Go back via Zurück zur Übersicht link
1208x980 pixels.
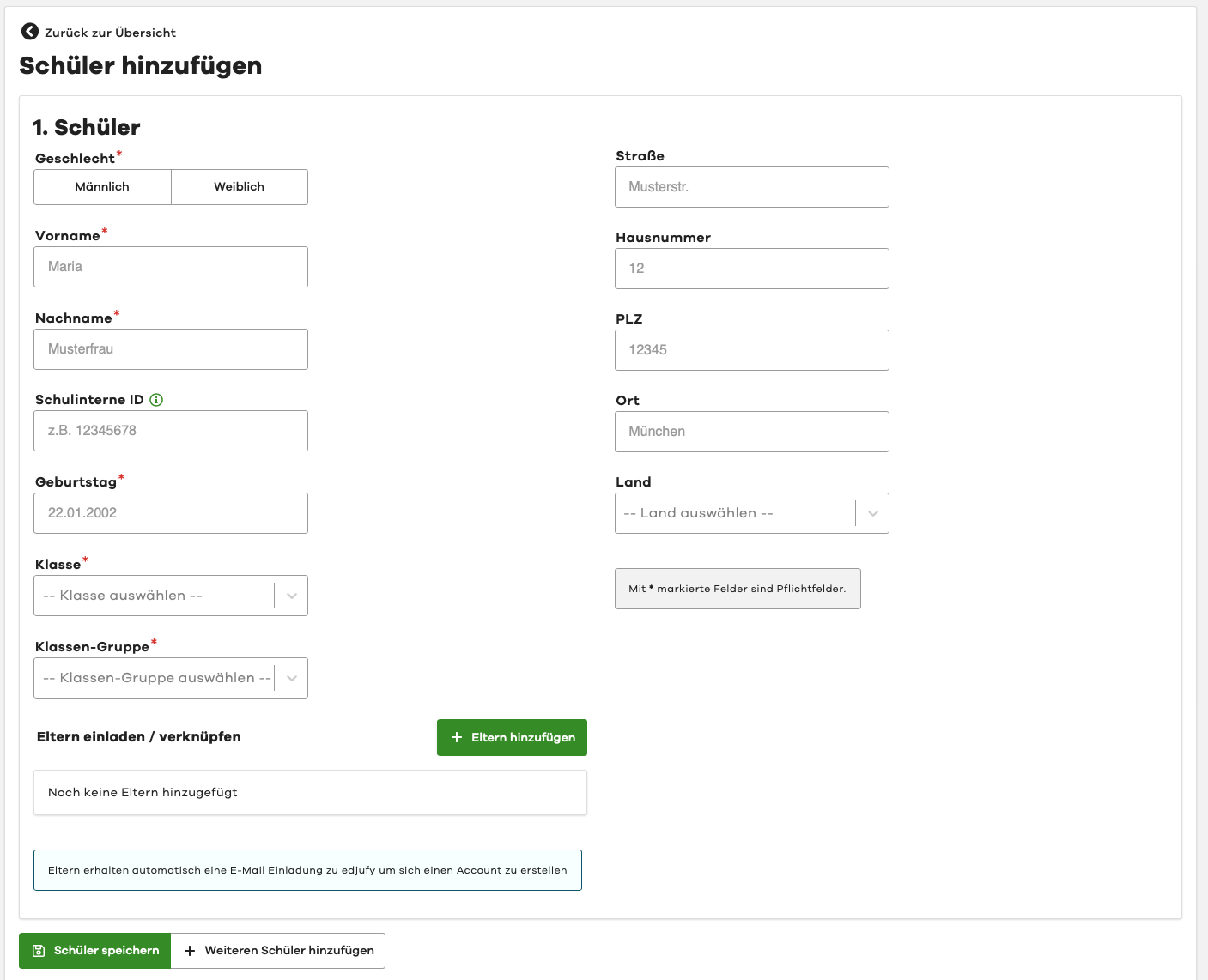click(x=110, y=33)
